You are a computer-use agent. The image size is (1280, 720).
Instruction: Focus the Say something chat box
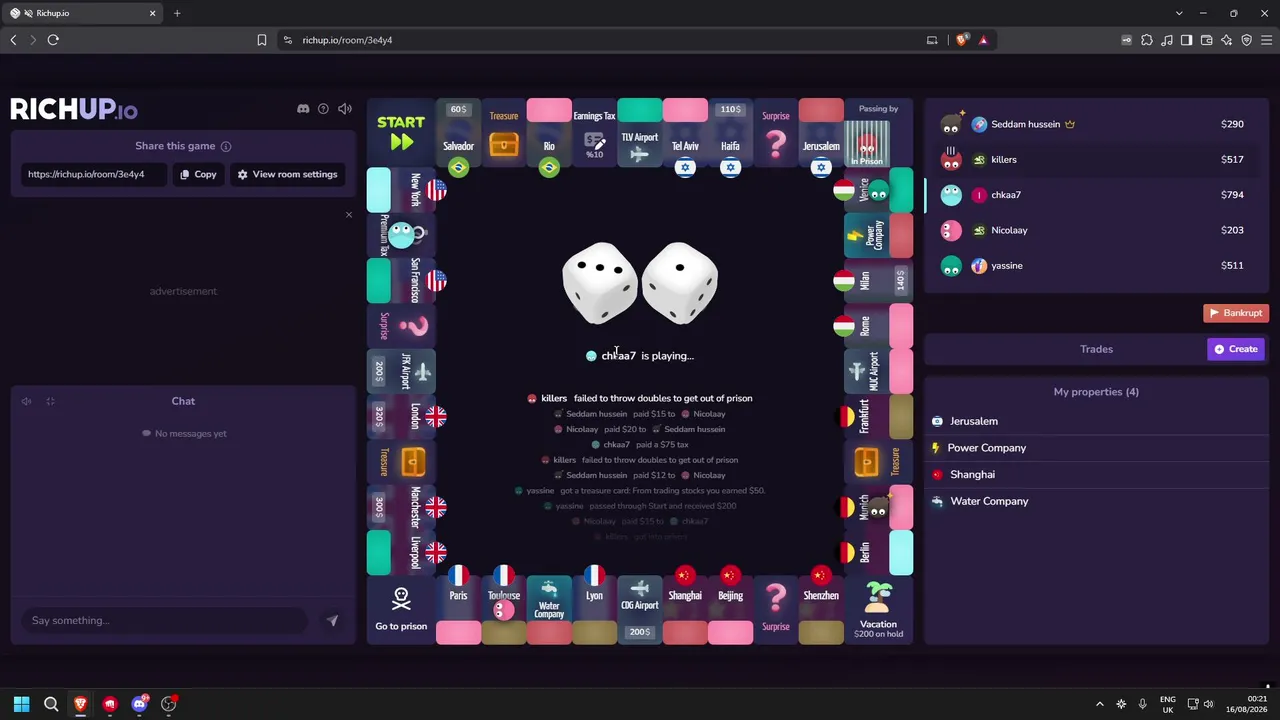click(165, 620)
